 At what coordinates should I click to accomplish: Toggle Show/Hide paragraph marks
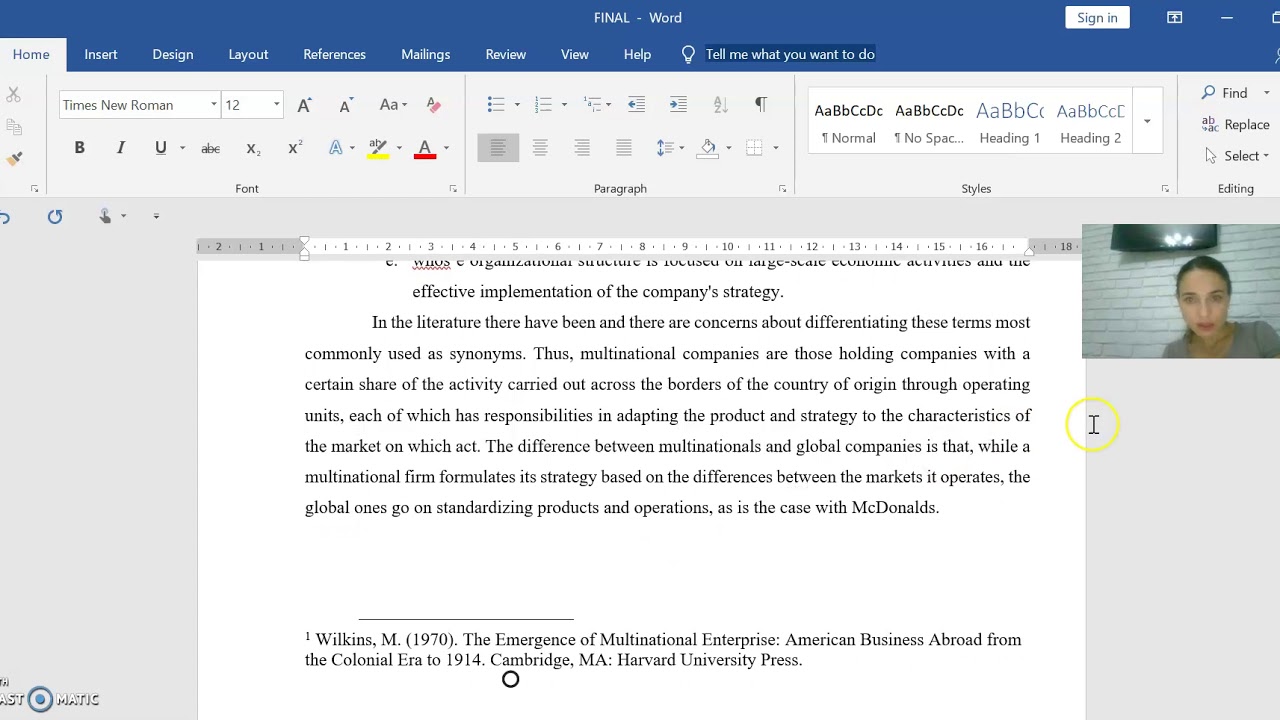761,104
